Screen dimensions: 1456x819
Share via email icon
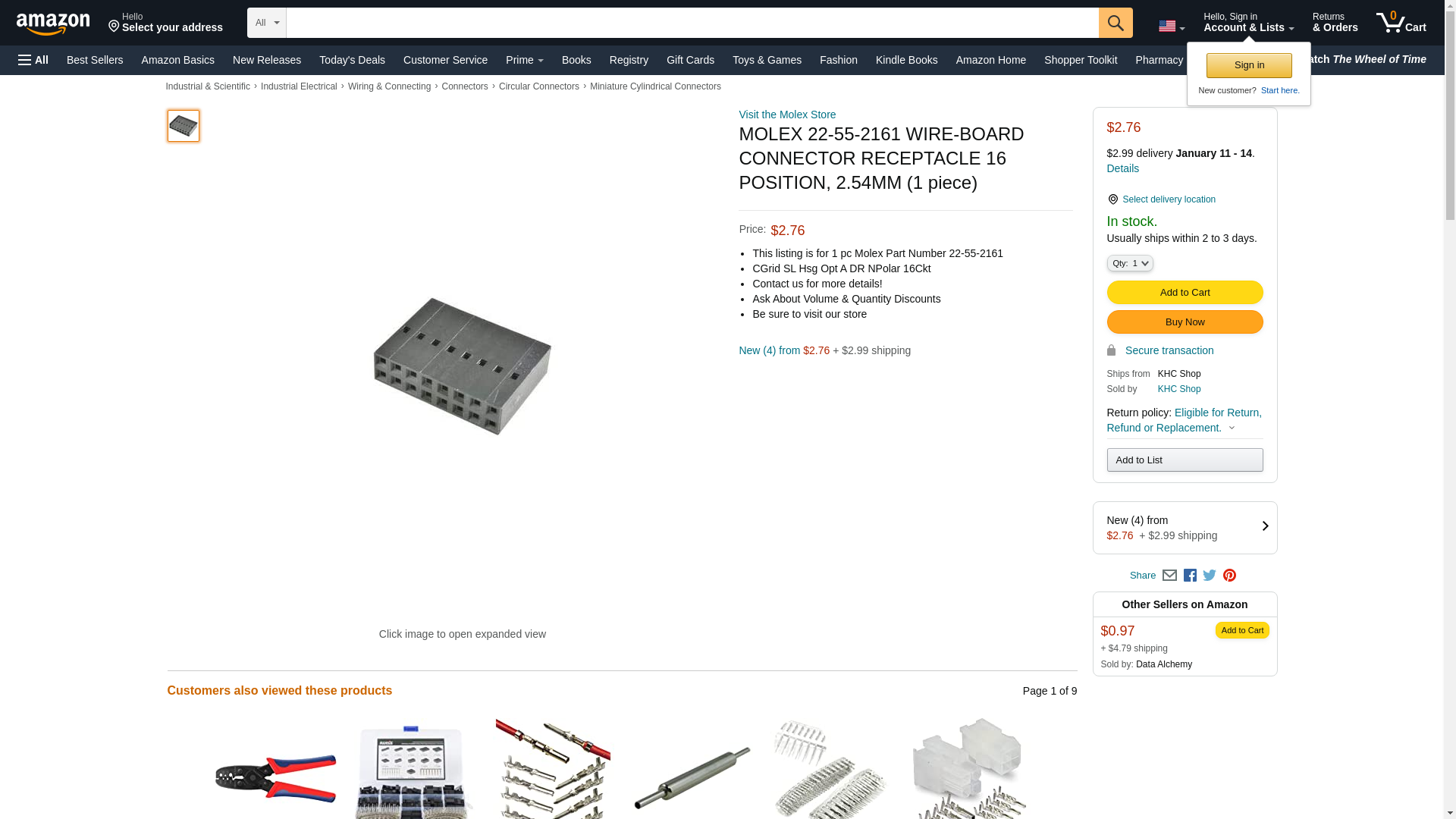(x=1169, y=576)
